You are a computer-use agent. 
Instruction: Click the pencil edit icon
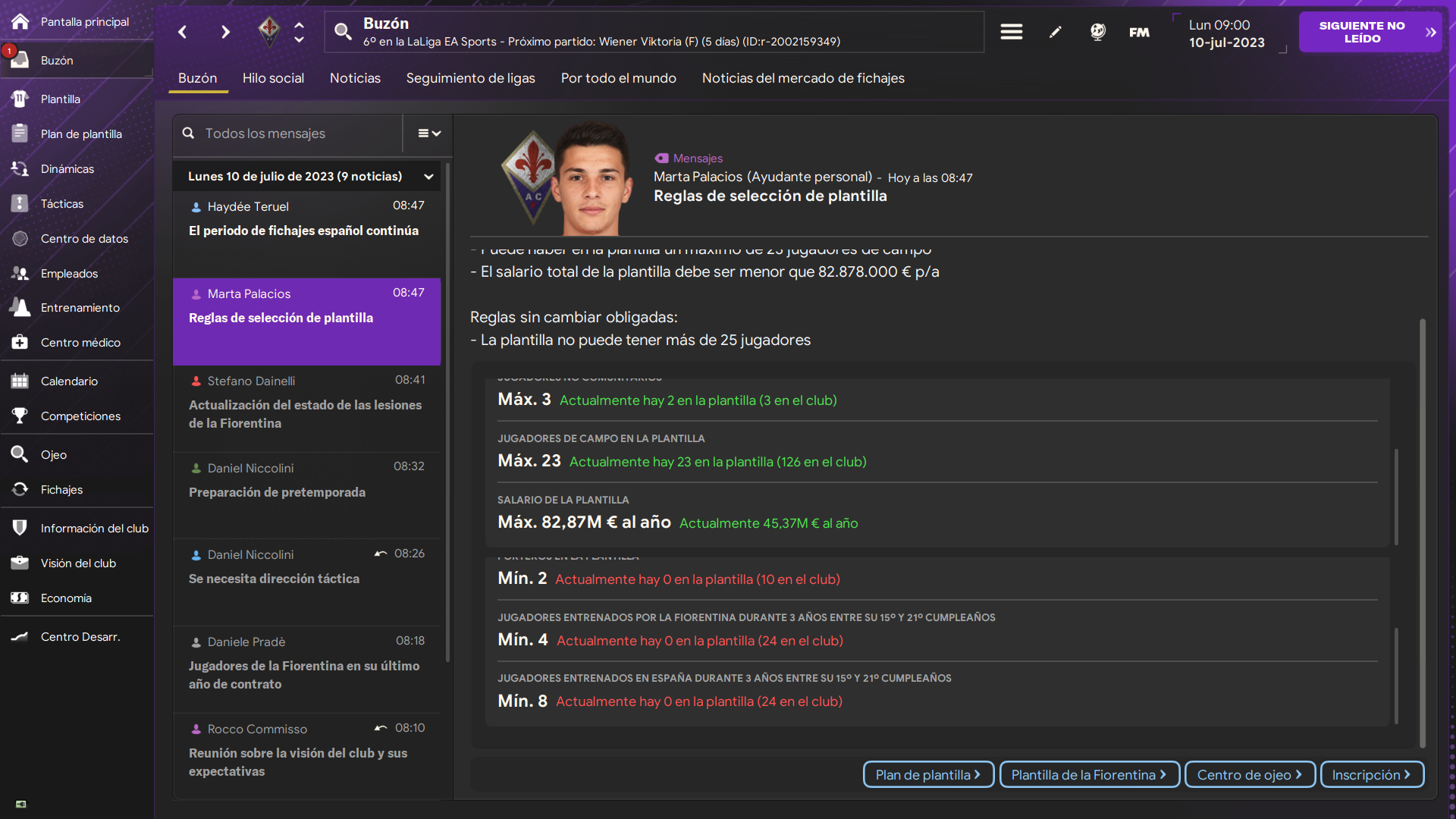[x=1055, y=32]
